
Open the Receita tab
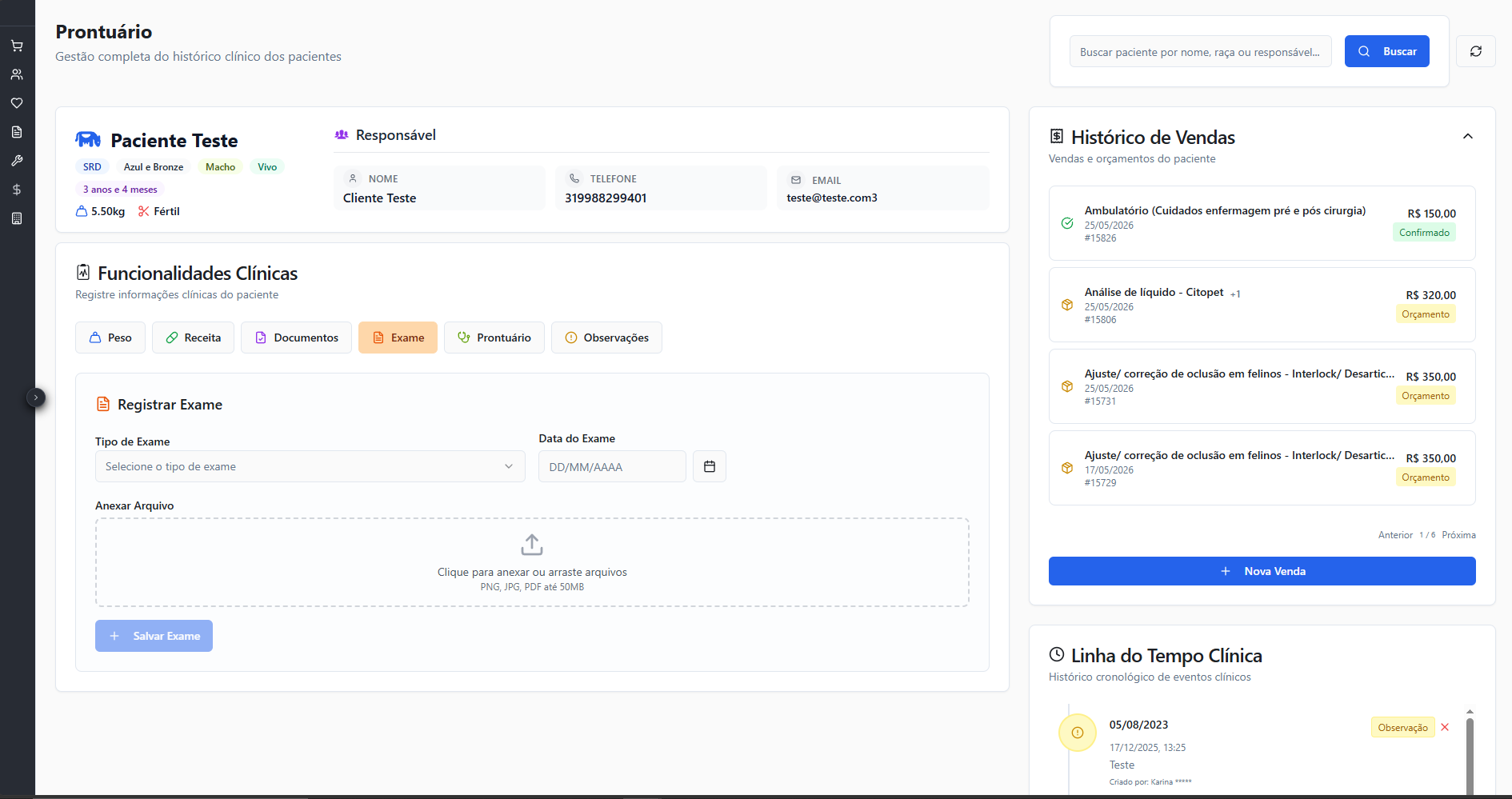point(193,338)
